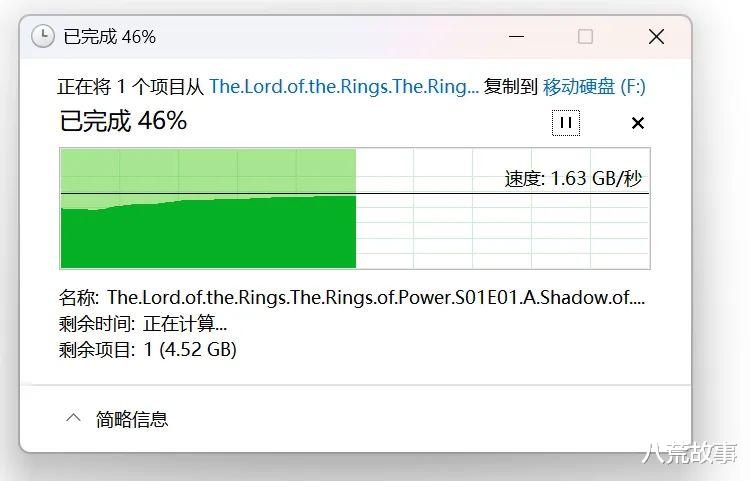Collapse details using the chevron arrow
The width and height of the screenshot is (750, 481).
73,419
